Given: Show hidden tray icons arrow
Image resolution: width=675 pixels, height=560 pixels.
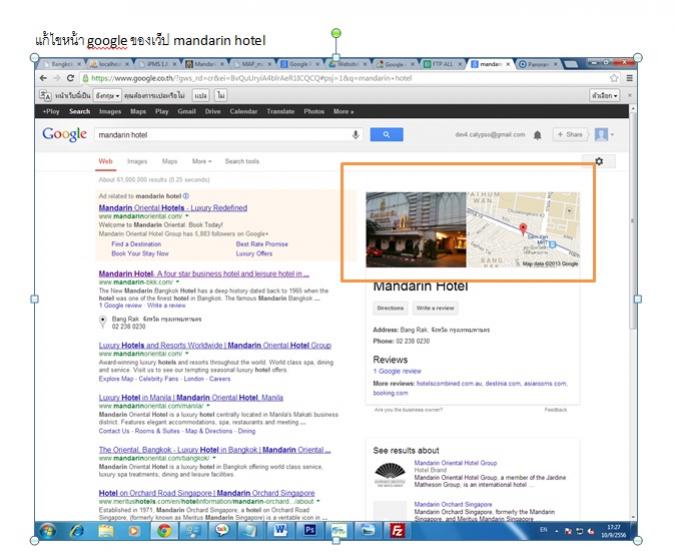Looking at the screenshot, I should click(556, 531).
